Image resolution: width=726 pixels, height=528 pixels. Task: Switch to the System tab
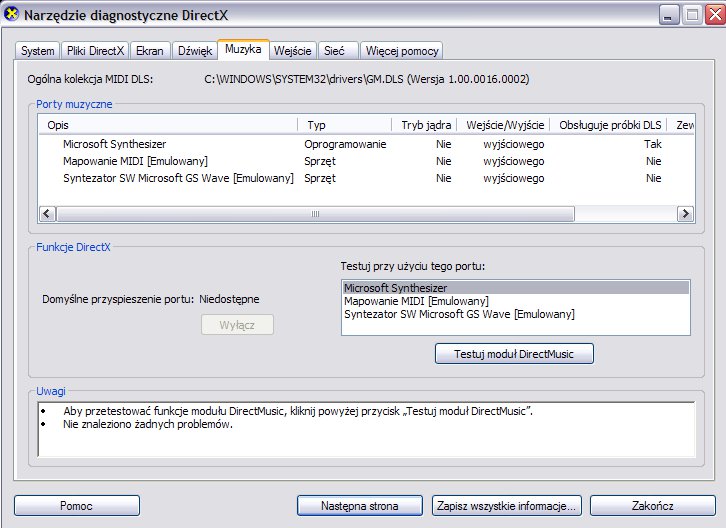[x=38, y=51]
